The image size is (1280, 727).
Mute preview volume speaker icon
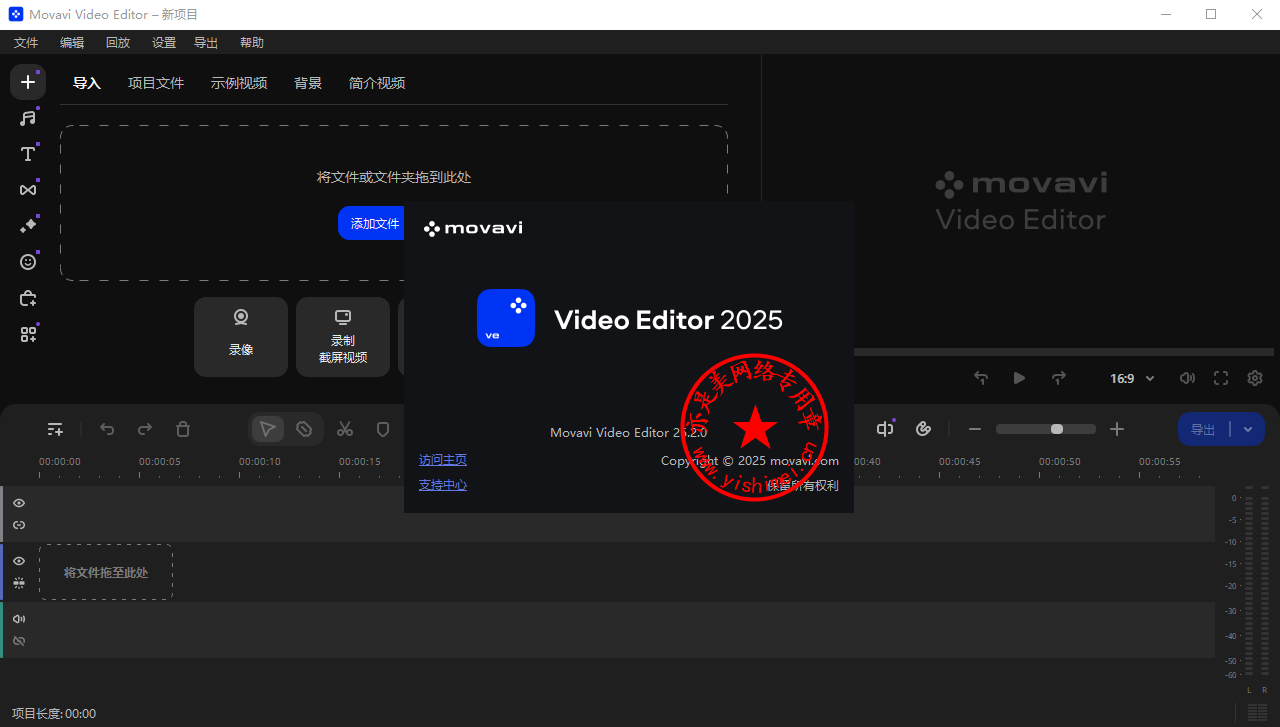coord(1187,378)
